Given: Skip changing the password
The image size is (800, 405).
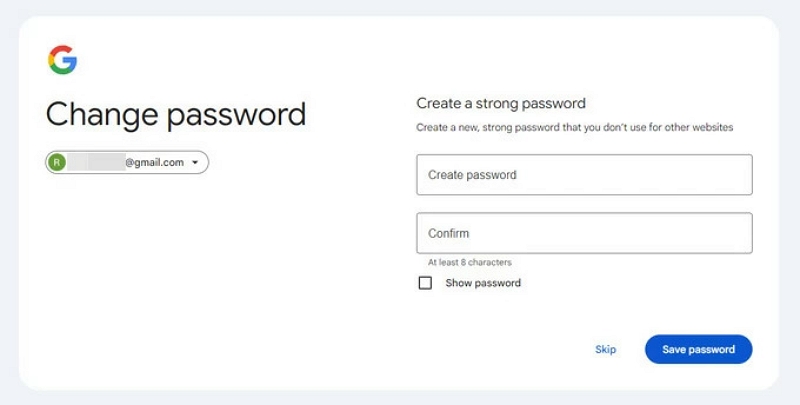Looking at the screenshot, I should (605, 349).
